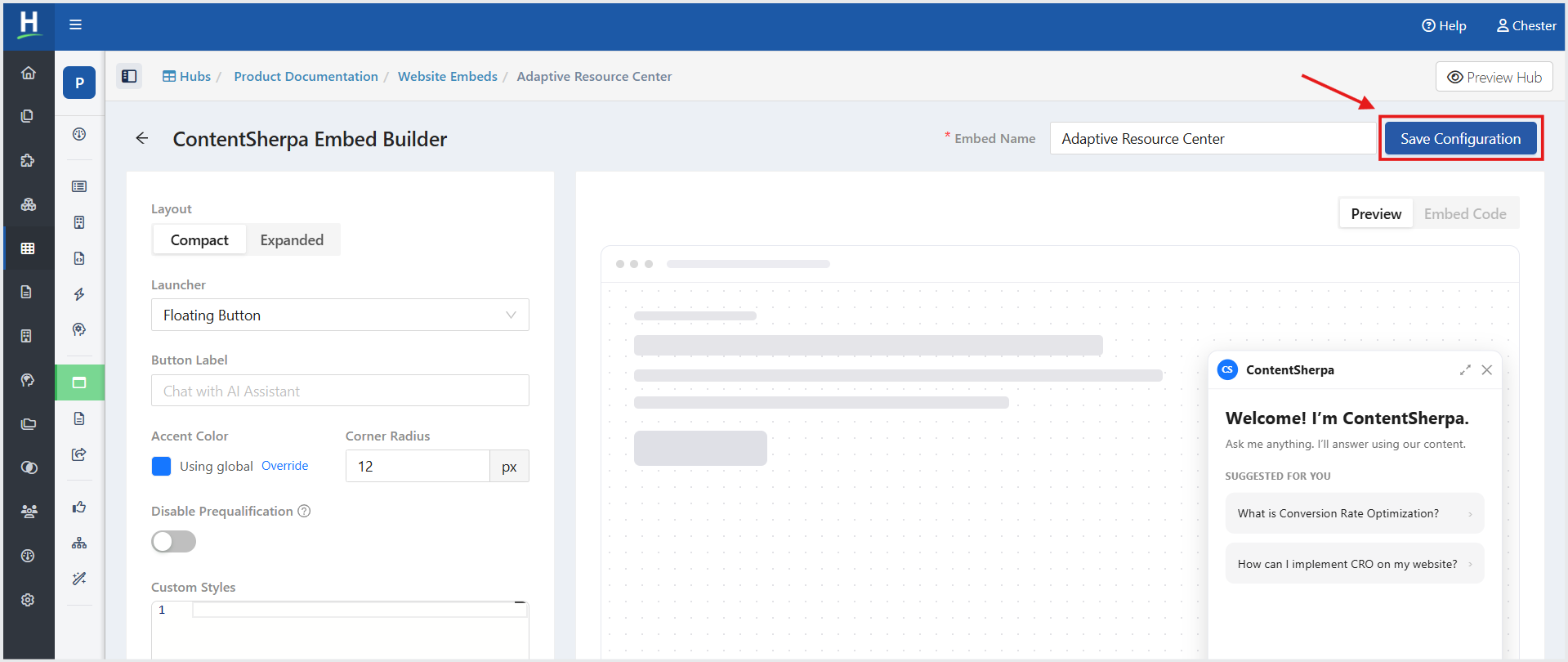Open the Launcher Floating Button dropdown

[x=340, y=315]
